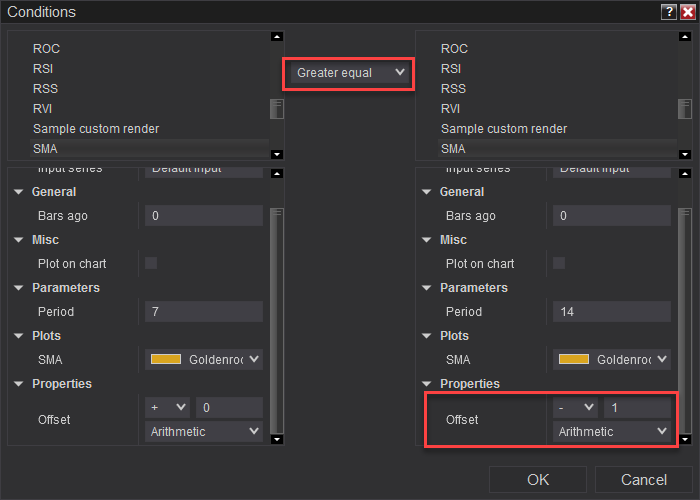Image resolution: width=700 pixels, height=500 pixels.
Task: Click the right Bars ago field
Action: coord(612,216)
